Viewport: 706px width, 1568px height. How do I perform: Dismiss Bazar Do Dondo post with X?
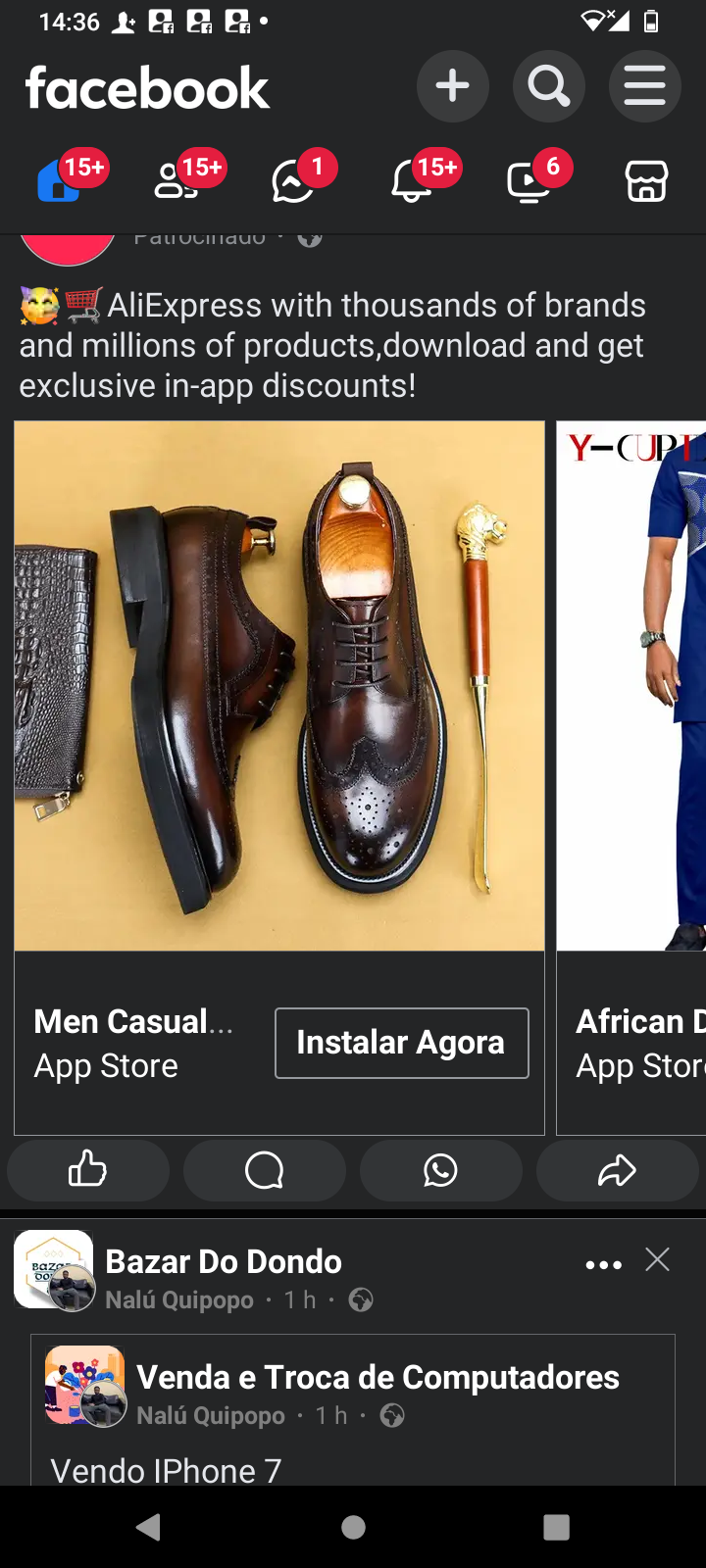[x=658, y=1259]
